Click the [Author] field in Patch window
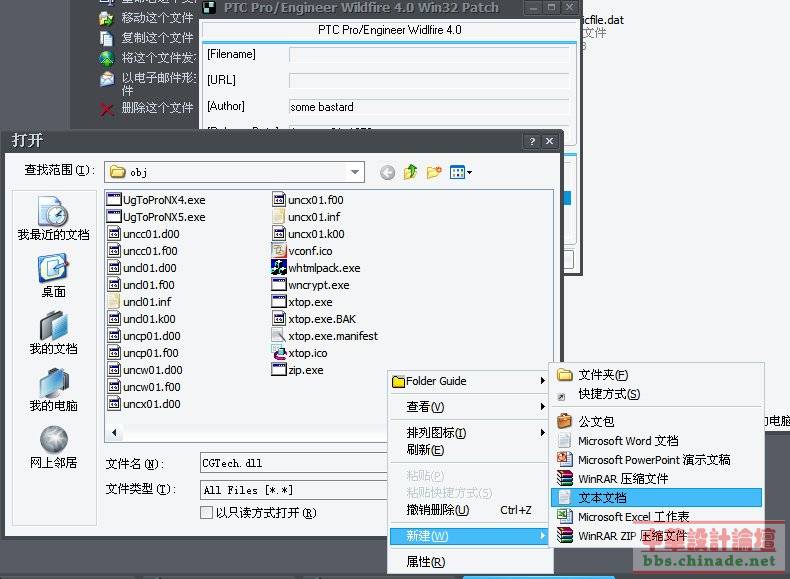Screen dimensions: 790x579 (429, 107)
